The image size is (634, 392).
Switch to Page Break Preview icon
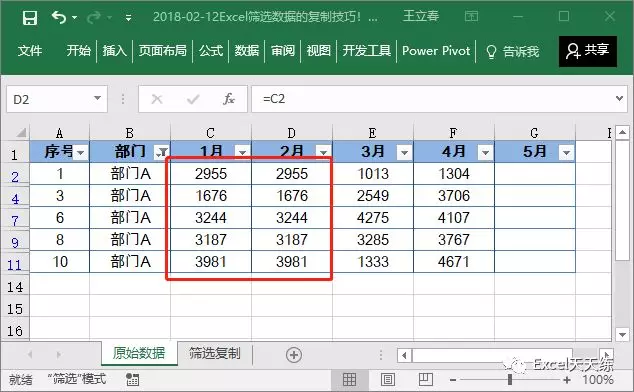point(425,379)
